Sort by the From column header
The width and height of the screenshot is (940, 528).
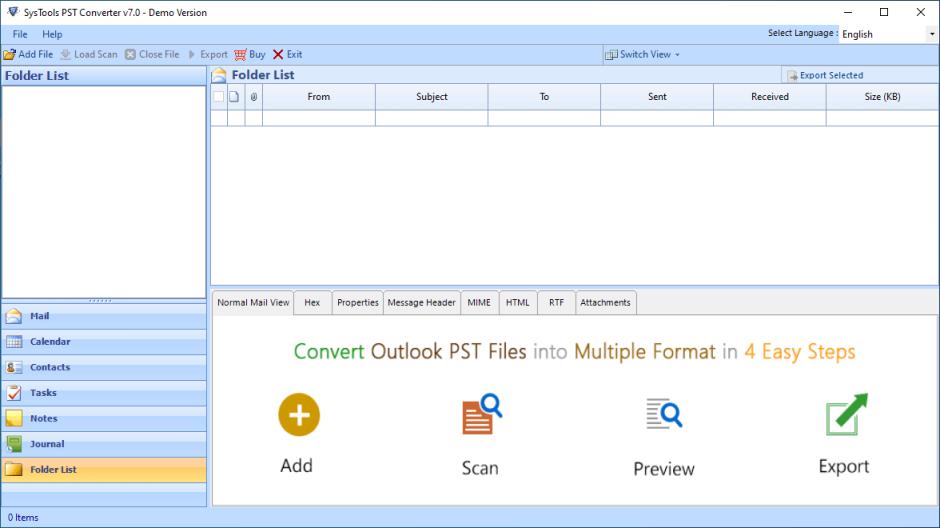point(319,96)
